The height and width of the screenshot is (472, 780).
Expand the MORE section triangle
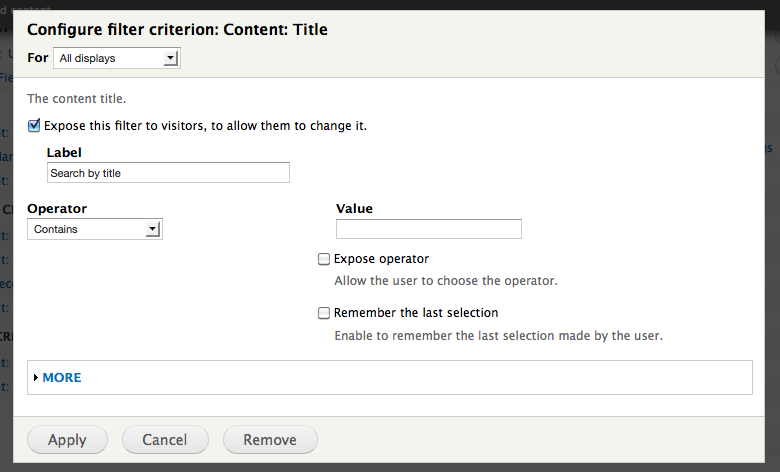coord(36,378)
